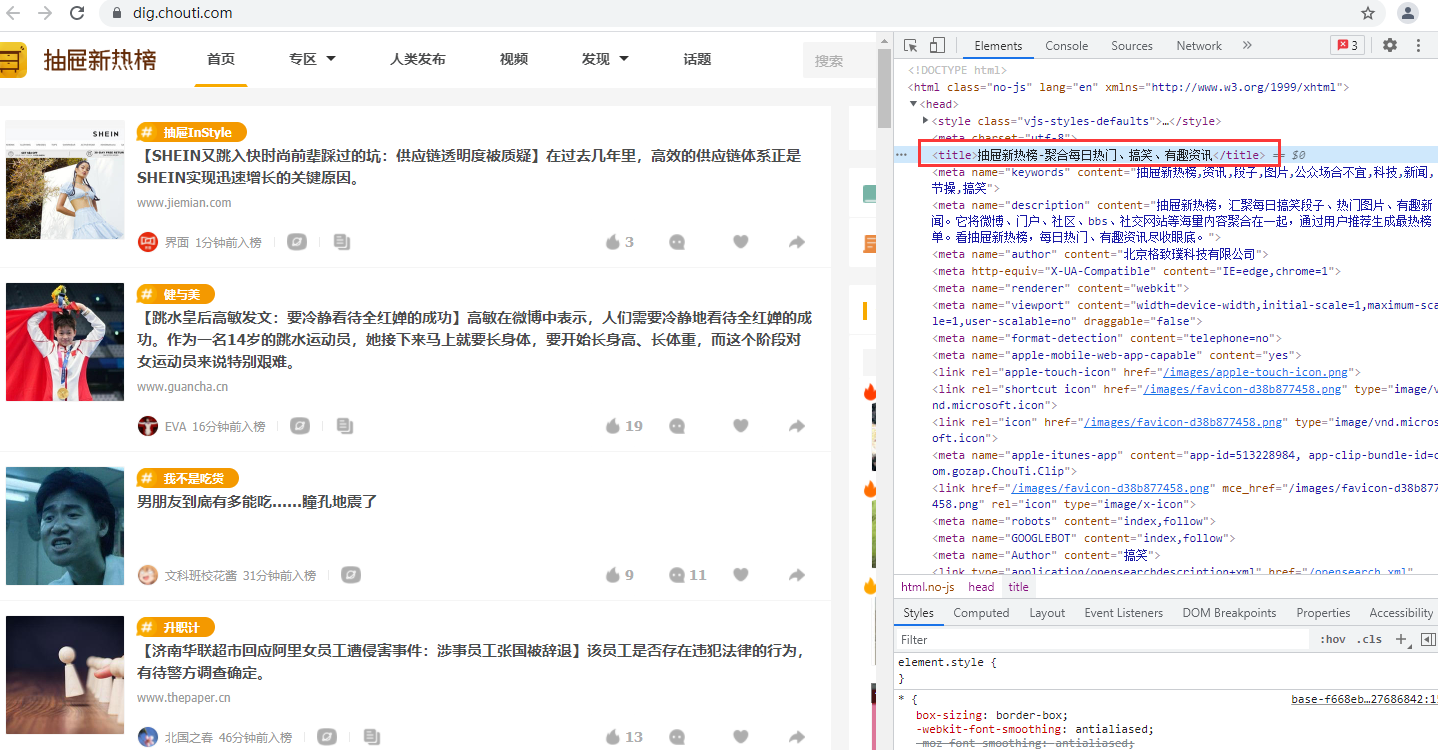This screenshot has height=750, width=1438.
Task: Open the DevTools three-dot customize menu
Action: point(1419,45)
